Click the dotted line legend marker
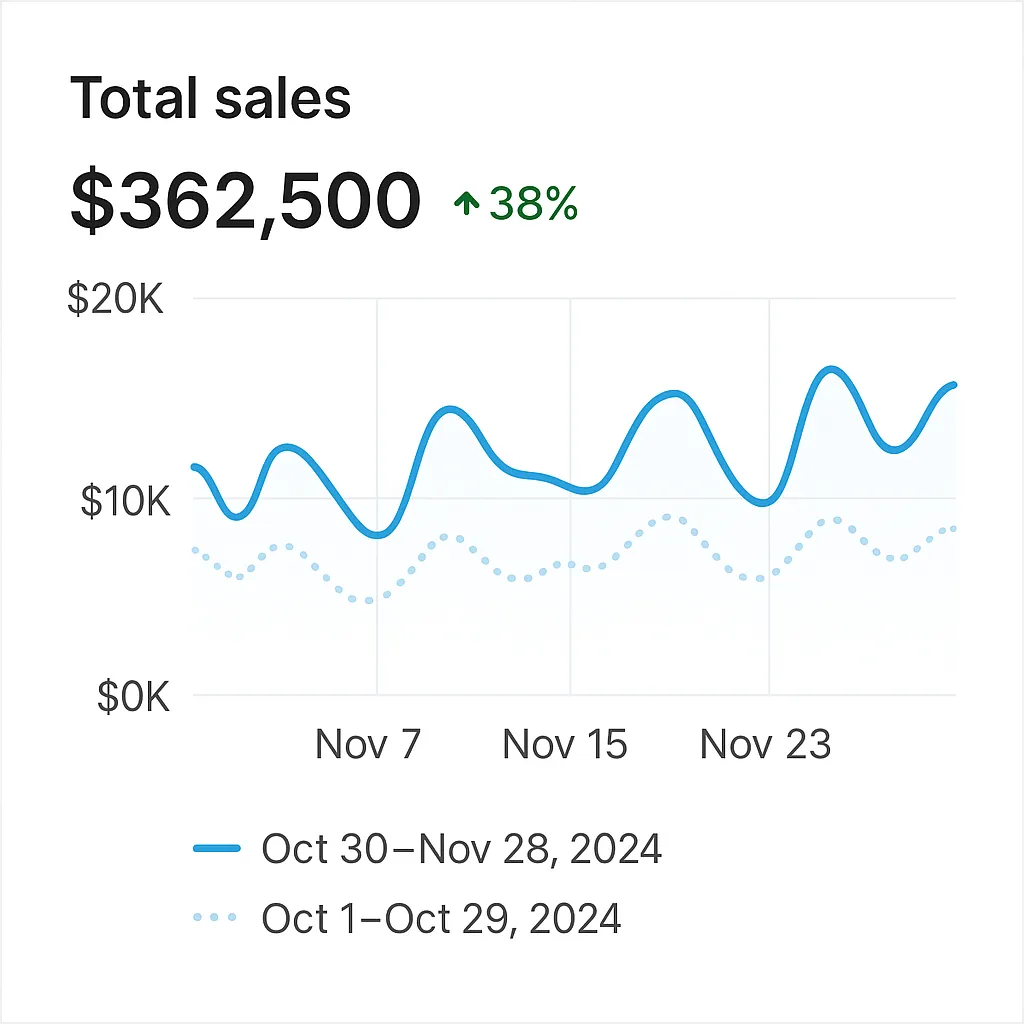This screenshot has width=1024, height=1024. click(216, 916)
